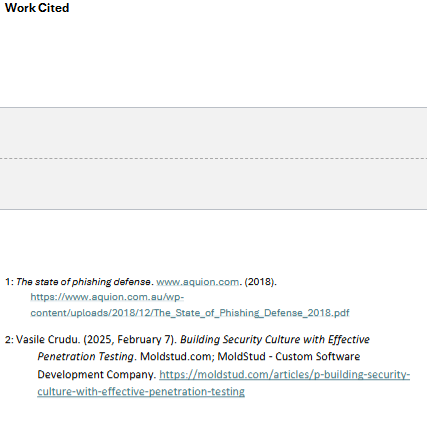Follow the https://moldstud.com/articles link
This screenshot has height=421, width=427.
tap(284, 375)
